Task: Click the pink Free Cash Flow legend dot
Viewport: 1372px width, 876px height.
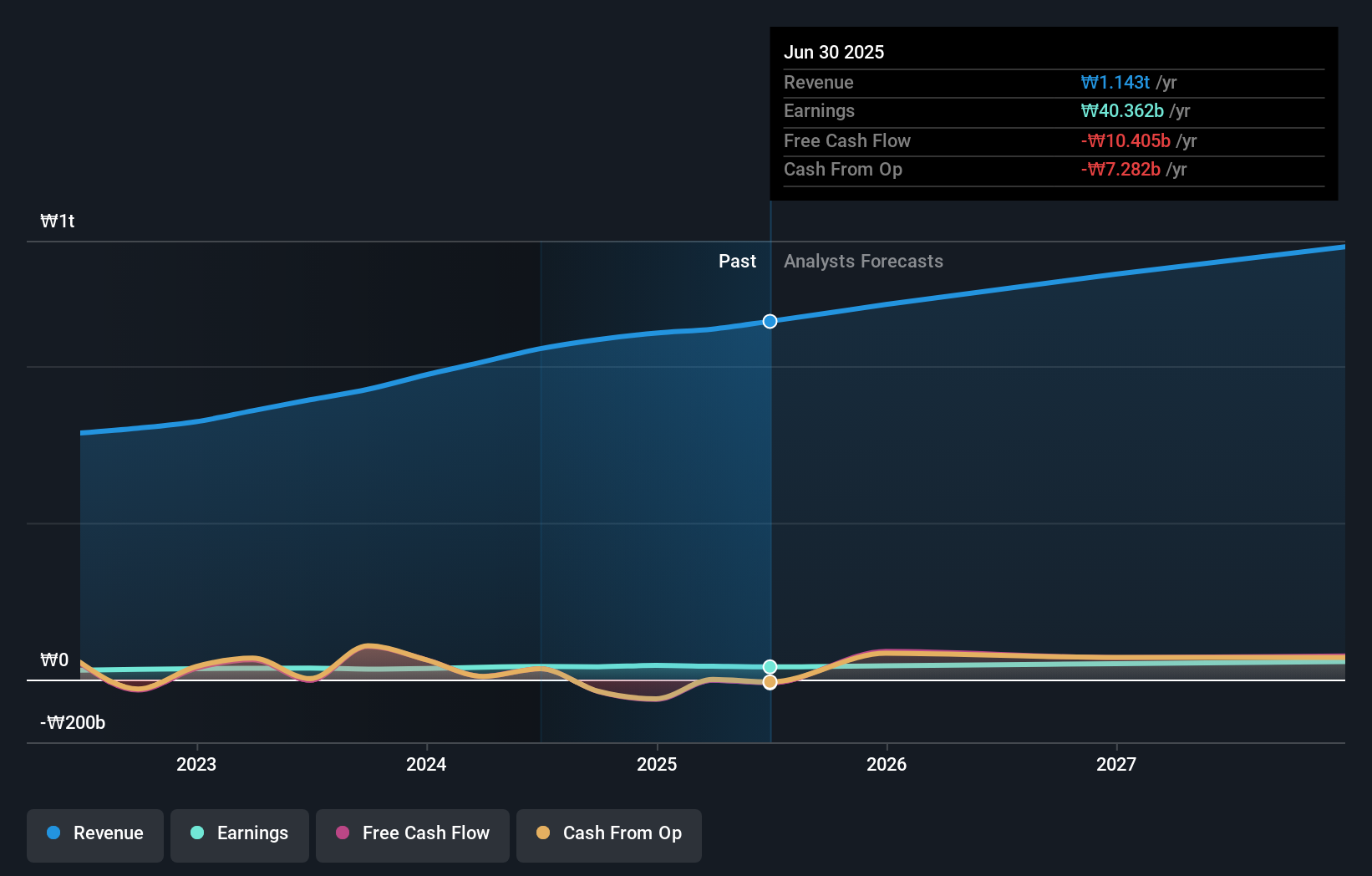Action: point(342,833)
